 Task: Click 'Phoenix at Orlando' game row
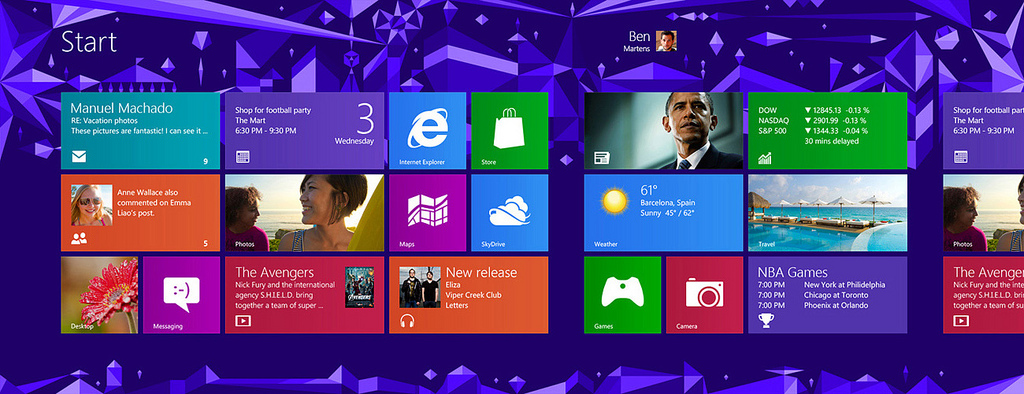tap(813, 305)
